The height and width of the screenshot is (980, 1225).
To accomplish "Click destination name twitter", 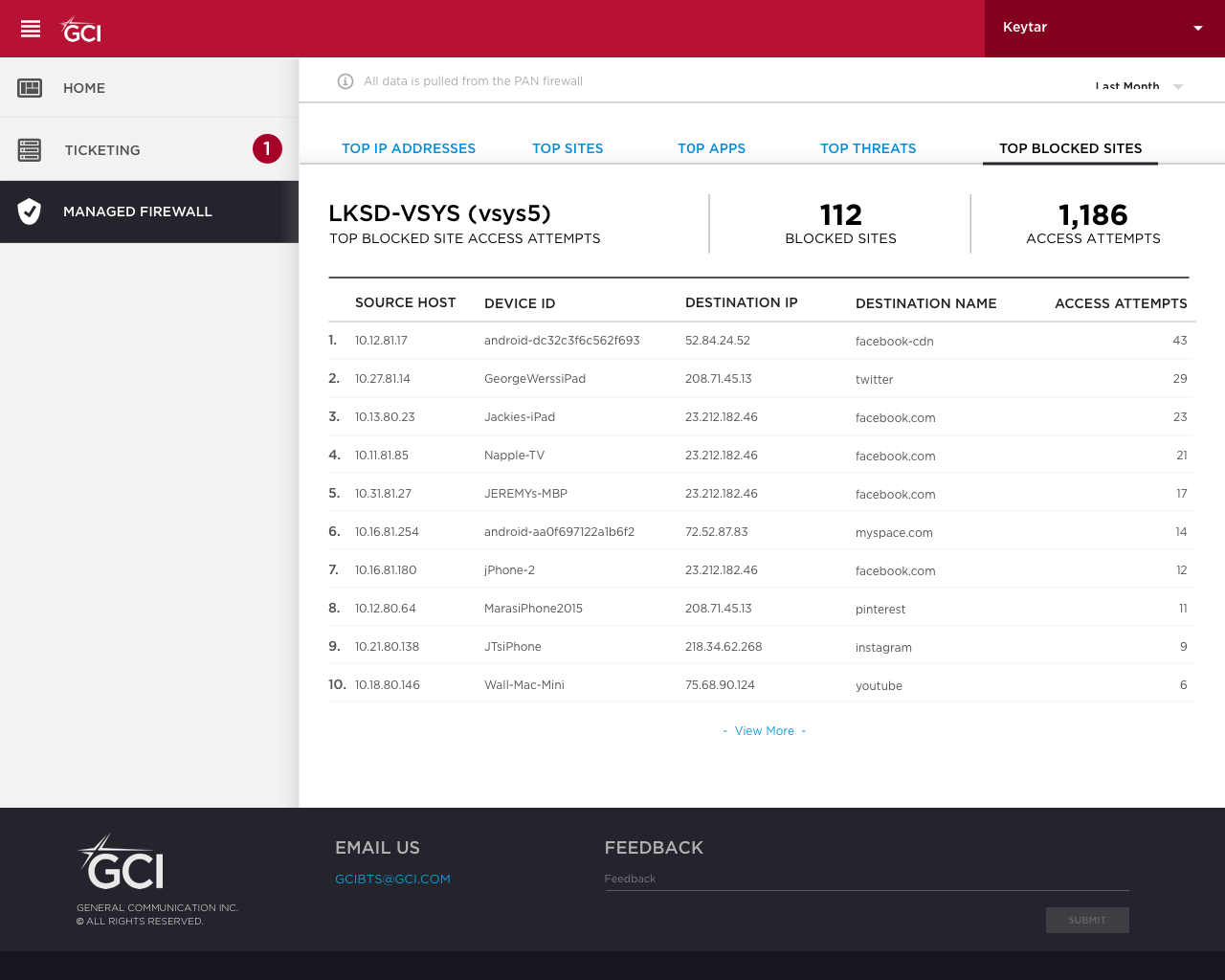I will pyautogui.click(x=874, y=380).
